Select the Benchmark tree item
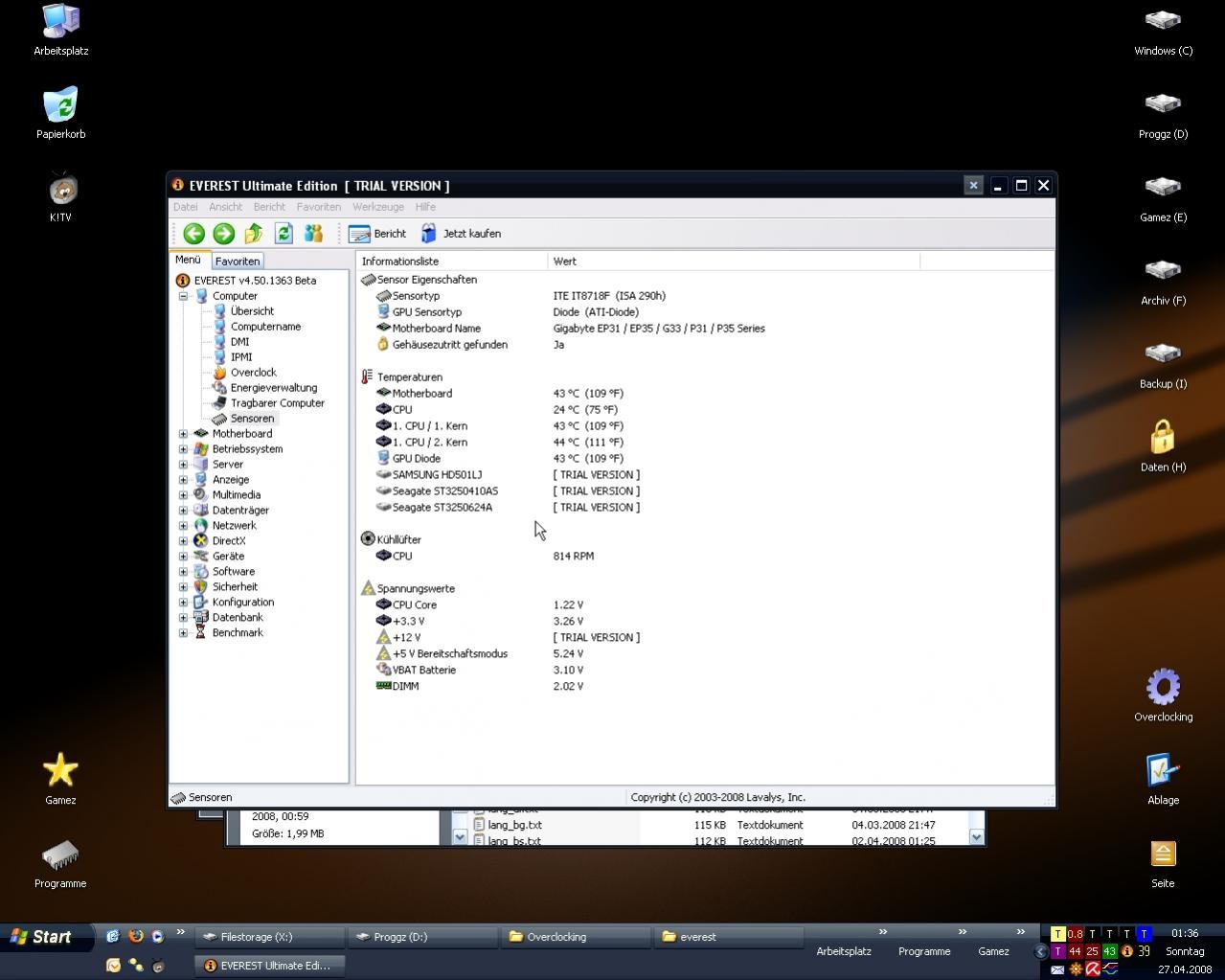This screenshot has height=980, width=1225. point(238,633)
